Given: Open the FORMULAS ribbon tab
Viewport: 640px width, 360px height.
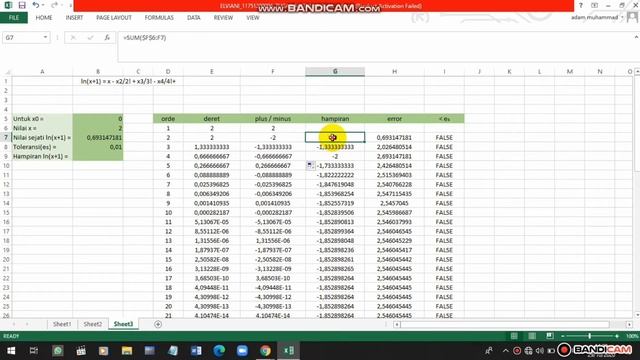Looking at the screenshot, I should coord(159,18).
